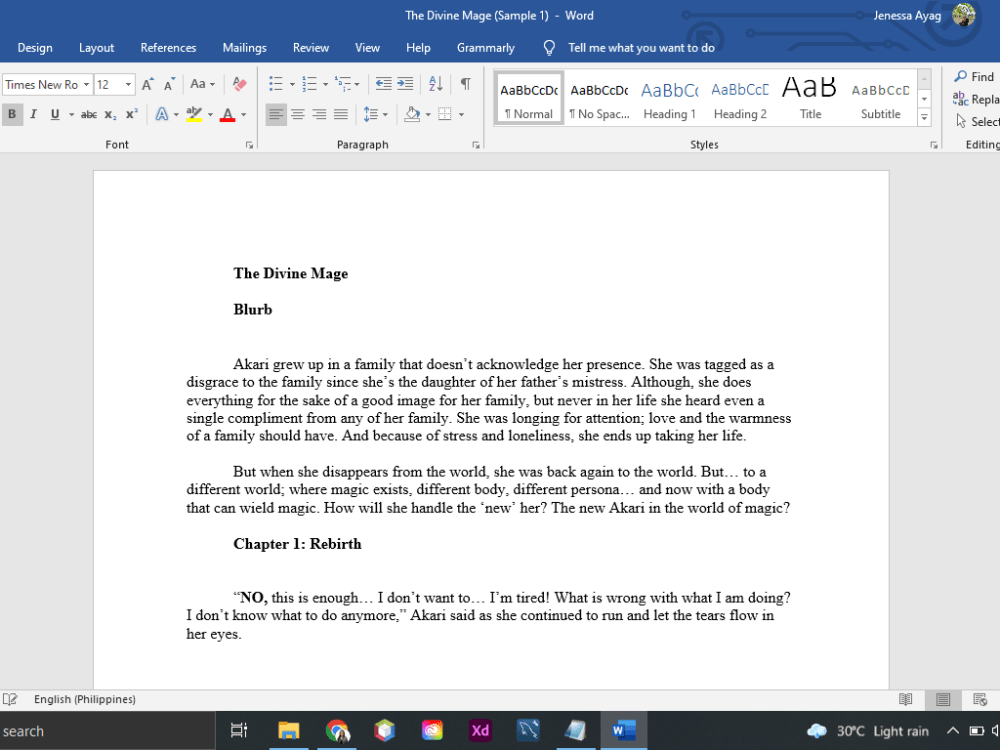1000x750 pixels.
Task: Open Paragraph dialog launcher
Action: pos(476,145)
